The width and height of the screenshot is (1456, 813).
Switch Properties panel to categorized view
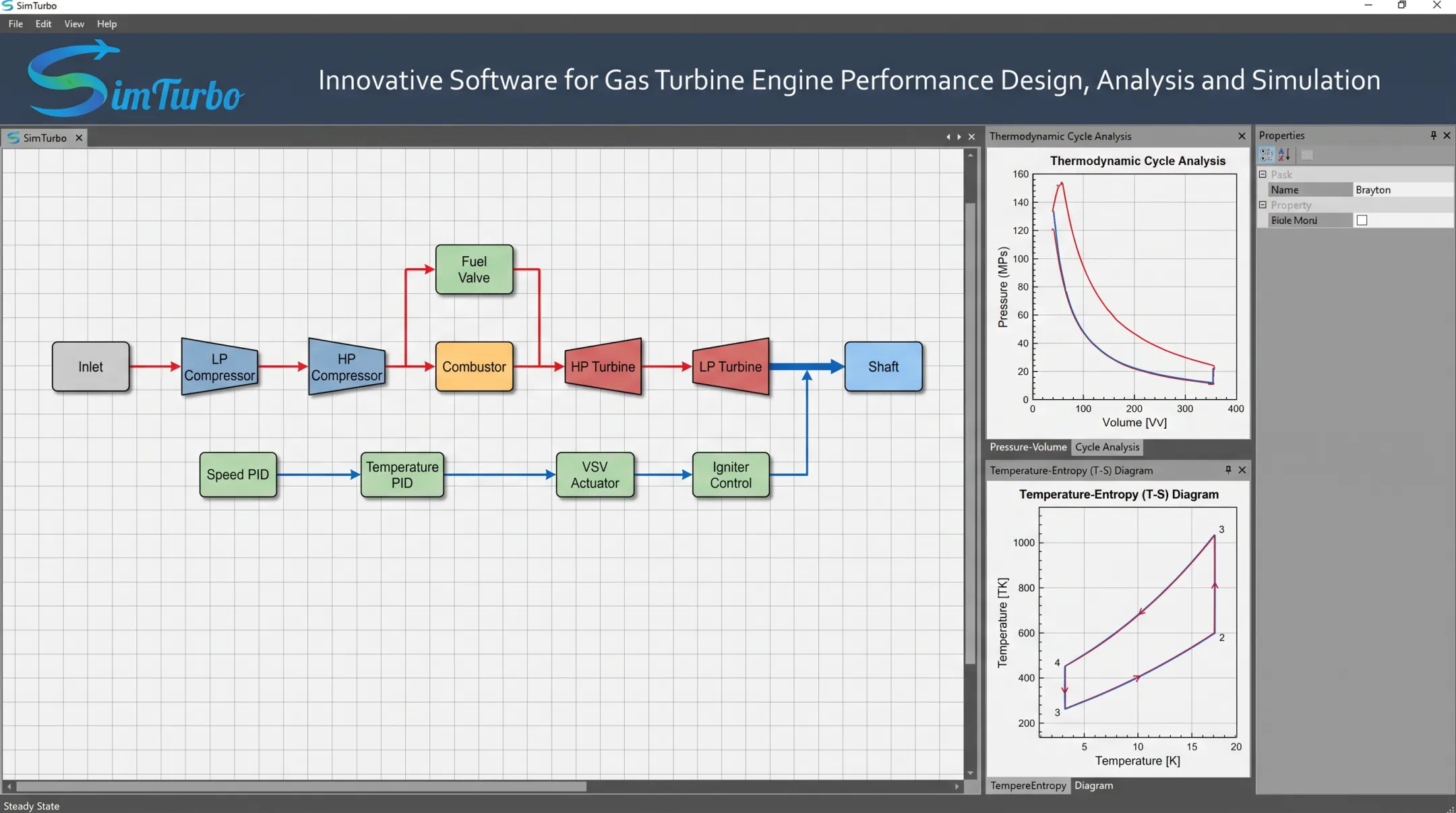pyautogui.click(x=1267, y=155)
